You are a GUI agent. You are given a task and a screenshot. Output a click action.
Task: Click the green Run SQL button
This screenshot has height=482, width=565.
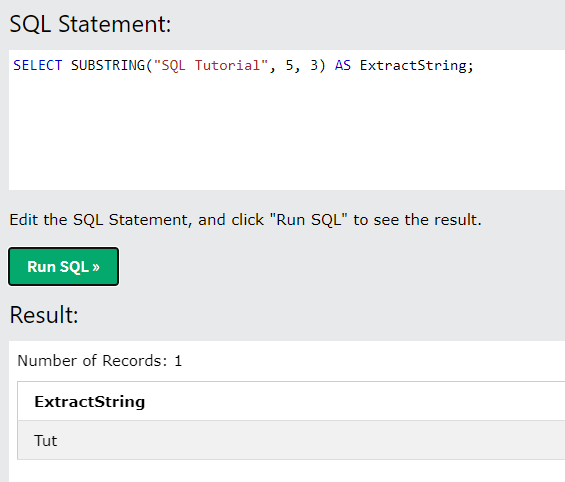pyautogui.click(x=63, y=267)
